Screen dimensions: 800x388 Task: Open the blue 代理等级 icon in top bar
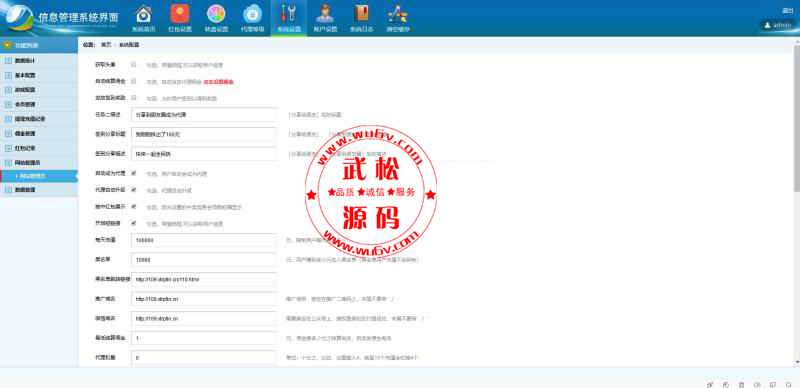pyautogui.click(x=252, y=18)
